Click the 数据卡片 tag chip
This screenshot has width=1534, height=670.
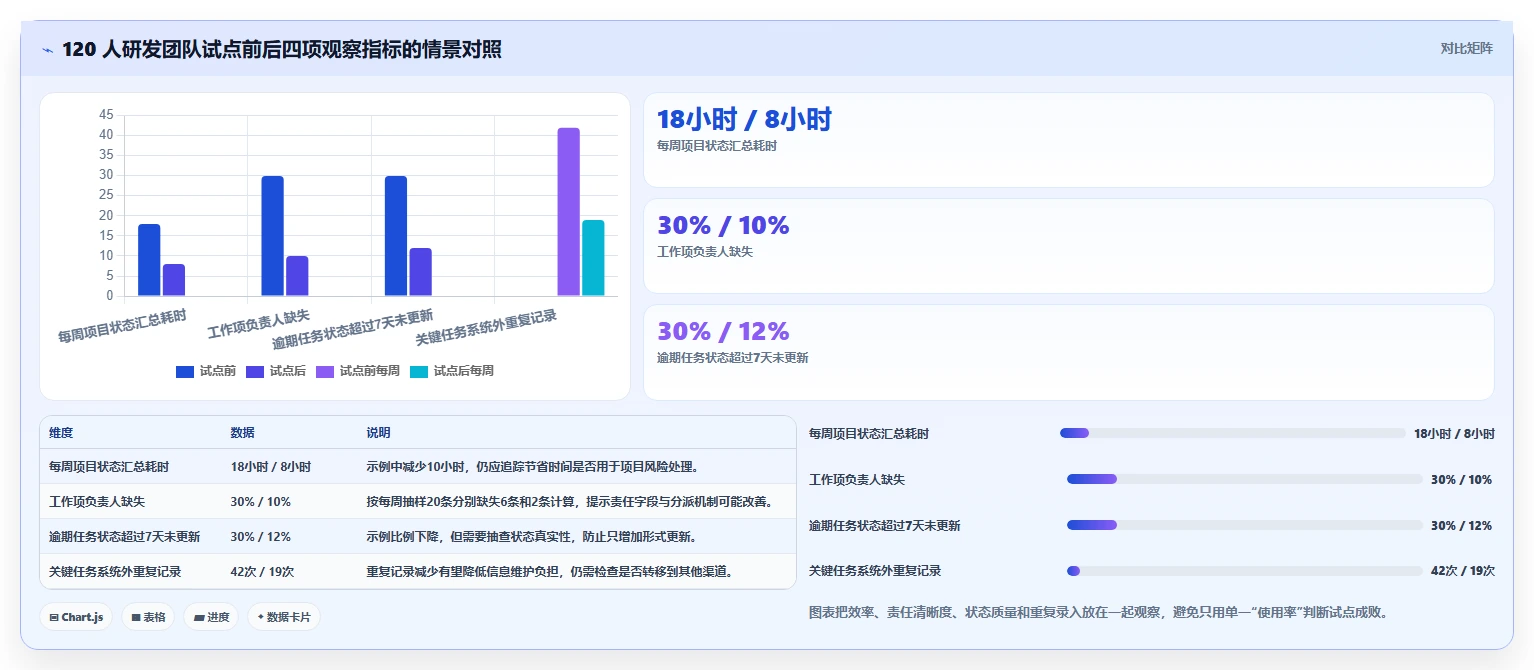[284, 617]
